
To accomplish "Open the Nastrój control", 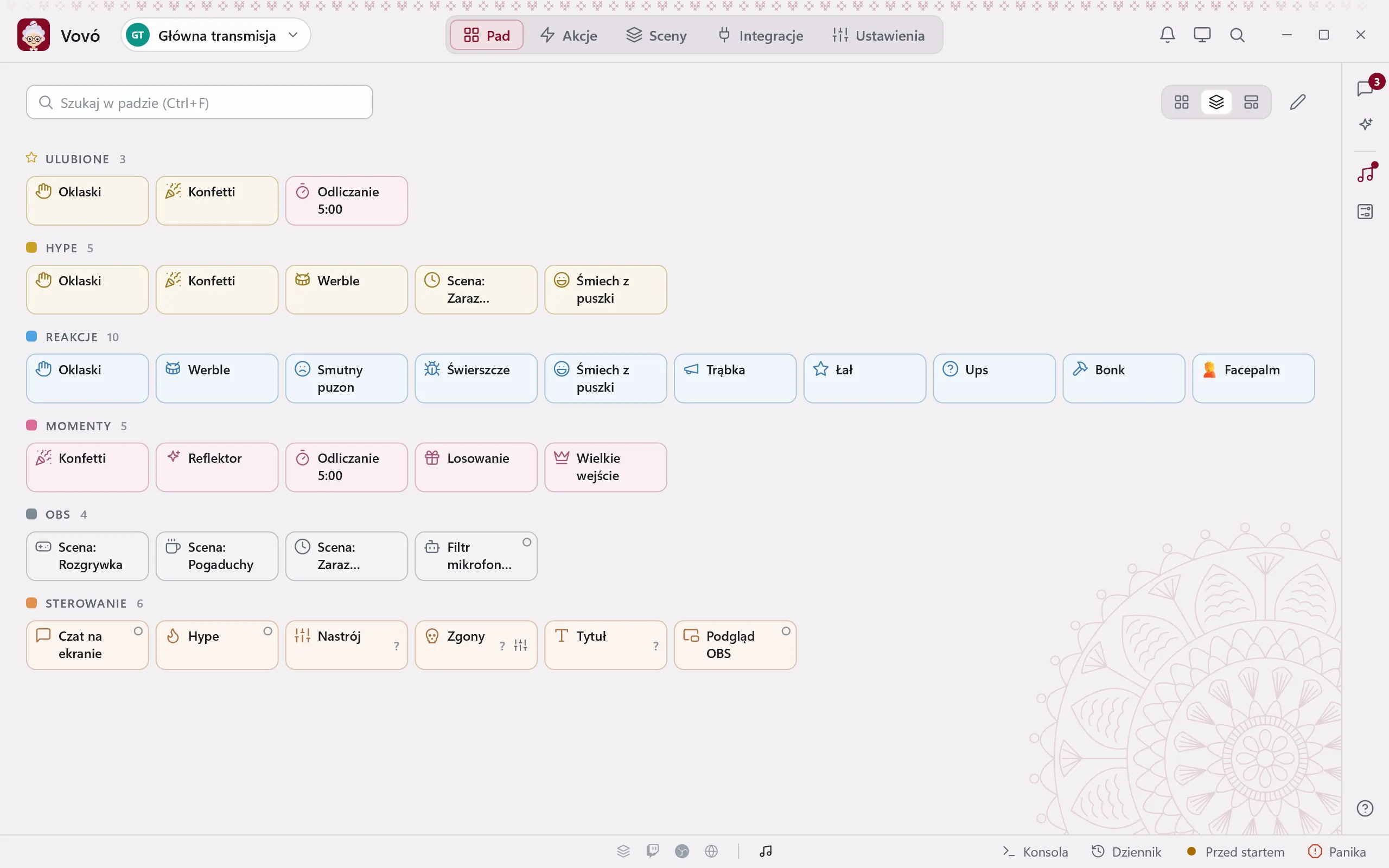I will pyautogui.click(x=347, y=644).
